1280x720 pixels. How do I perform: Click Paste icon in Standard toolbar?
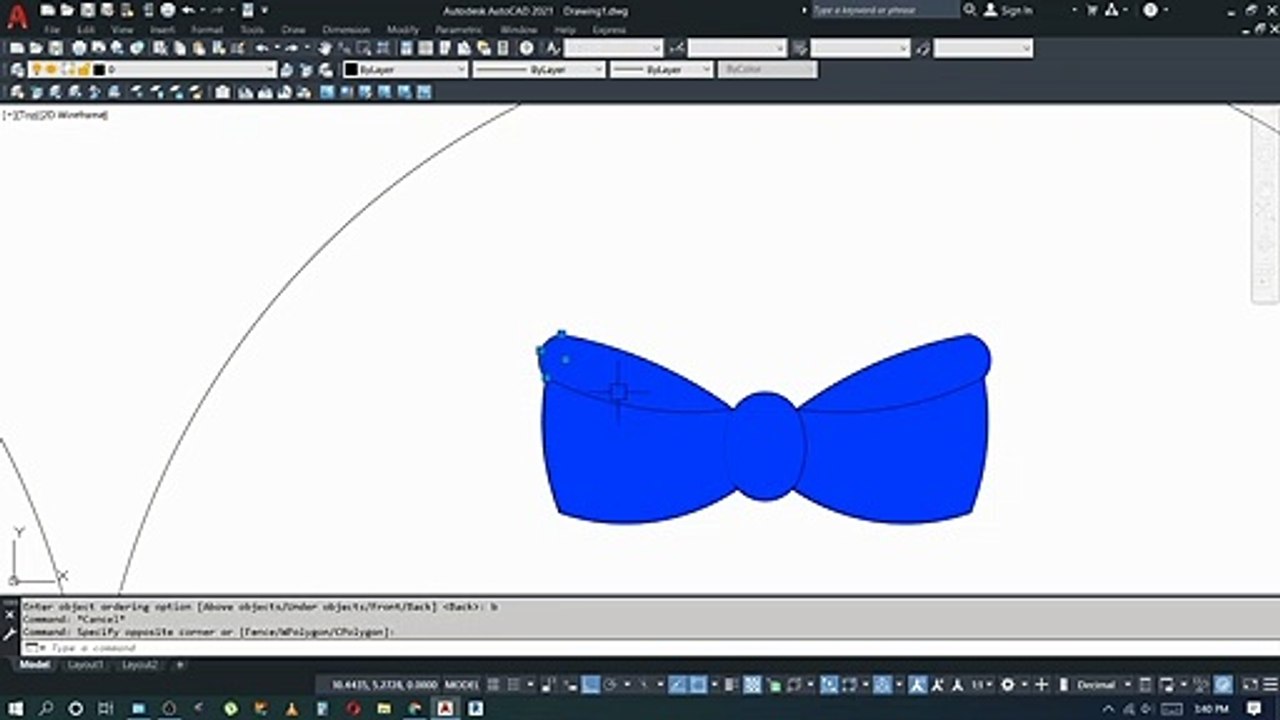[198, 48]
